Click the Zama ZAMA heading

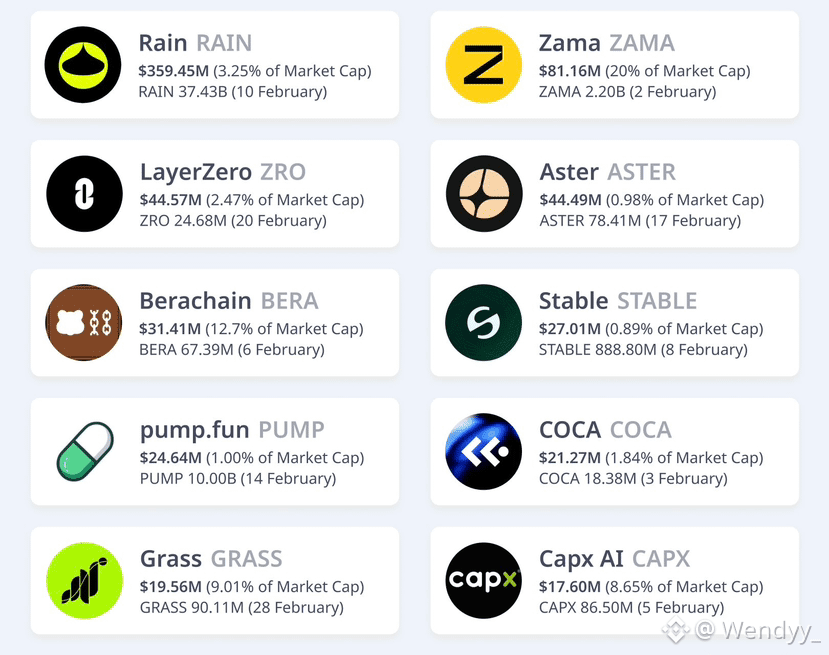(x=606, y=43)
